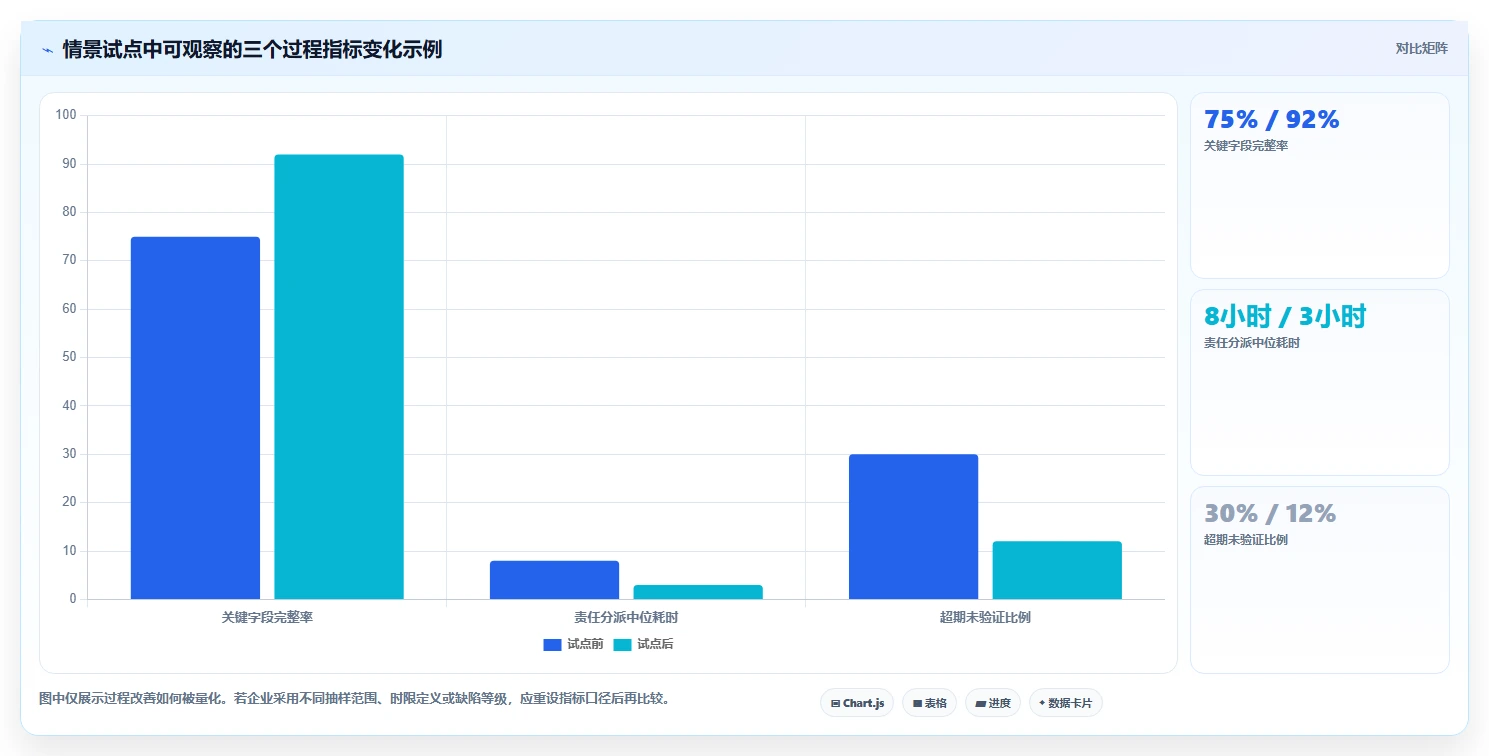This screenshot has width=1489, height=756.
Task: Click the Chart.js pill button
Action: [x=857, y=703]
